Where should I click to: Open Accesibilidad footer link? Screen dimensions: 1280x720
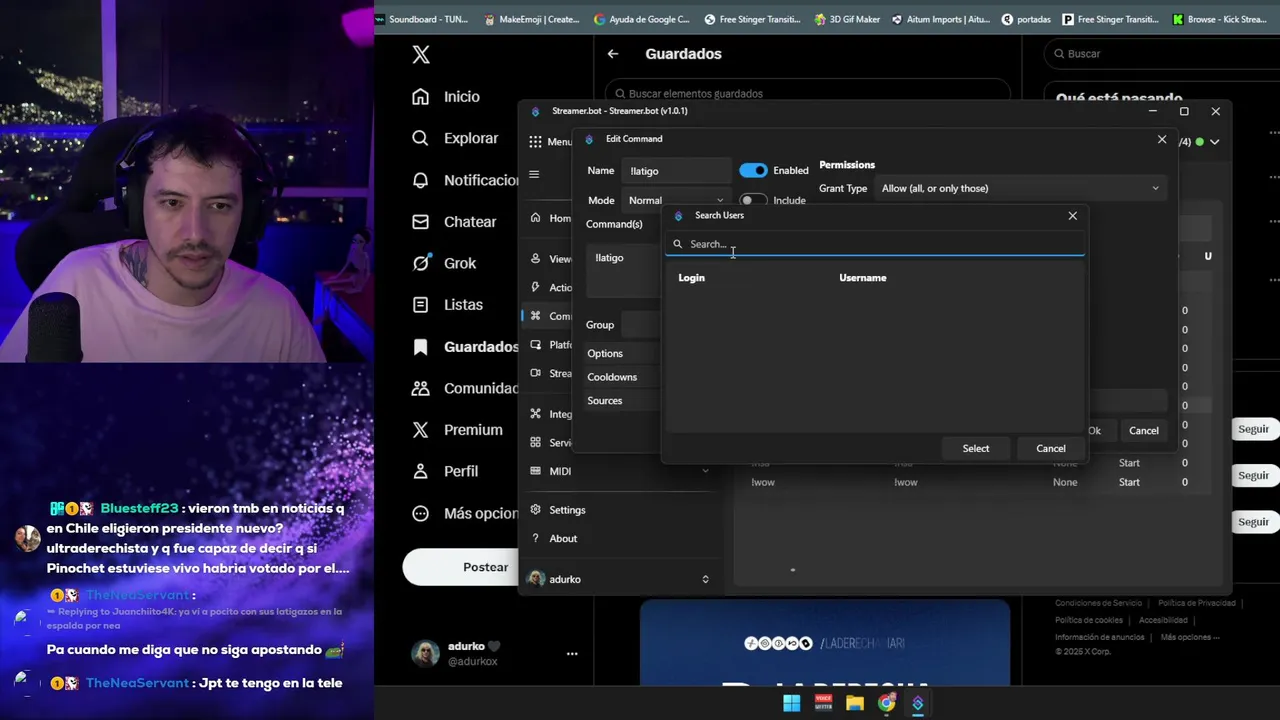pyautogui.click(x=1163, y=620)
